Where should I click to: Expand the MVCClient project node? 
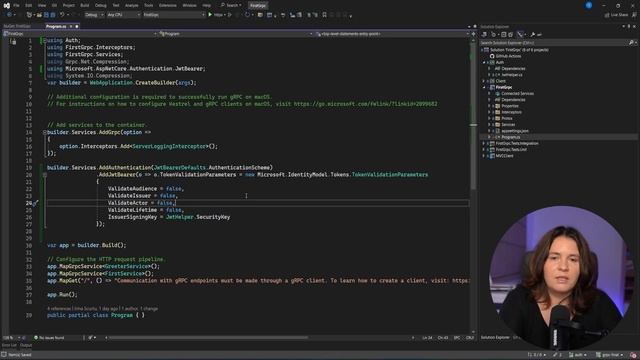[x=484, y=156]
